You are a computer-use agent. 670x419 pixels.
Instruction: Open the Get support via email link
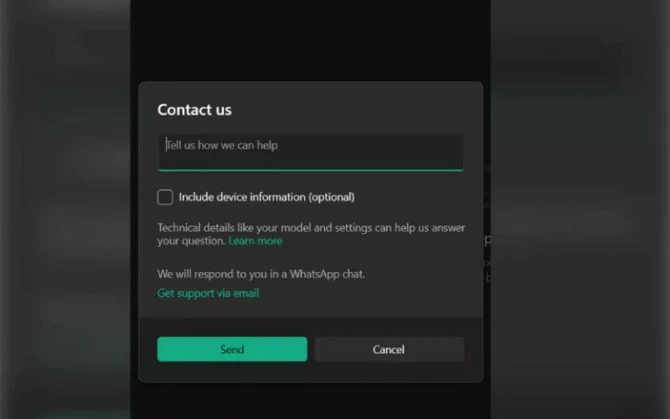[x=208, y=293]
